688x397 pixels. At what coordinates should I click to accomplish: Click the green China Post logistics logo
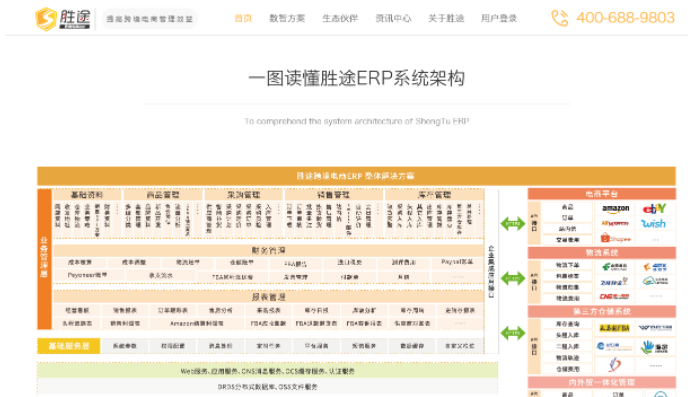coord(614,267)
